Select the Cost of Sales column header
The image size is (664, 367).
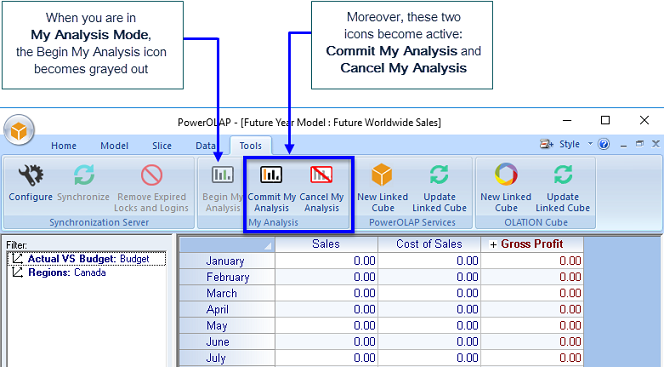click(x=429, y=244)
